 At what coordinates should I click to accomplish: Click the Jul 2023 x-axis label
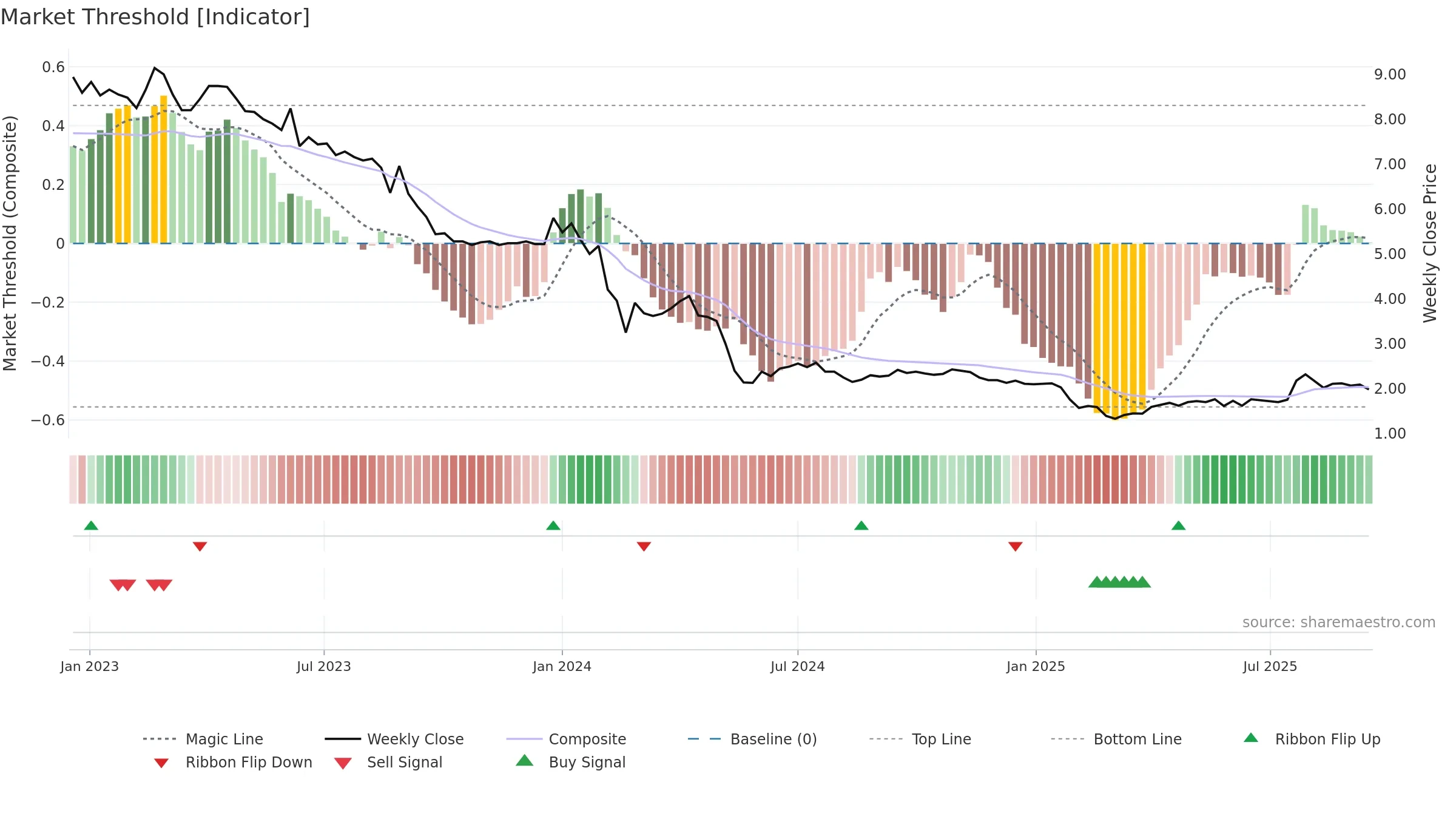coord(324,666)
